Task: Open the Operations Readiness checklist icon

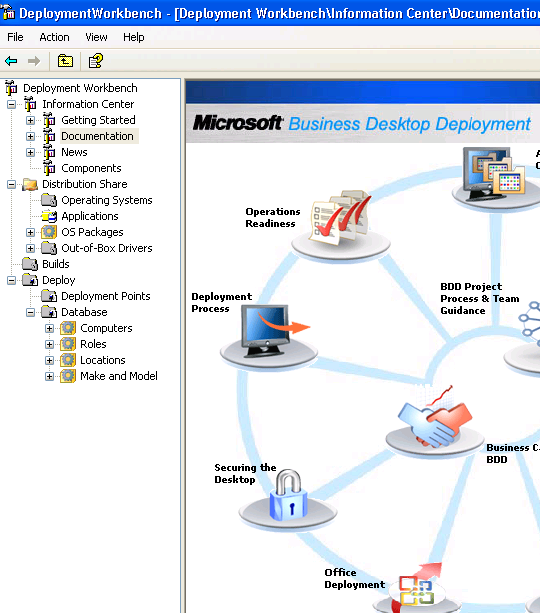Action: tap(341, 216)
